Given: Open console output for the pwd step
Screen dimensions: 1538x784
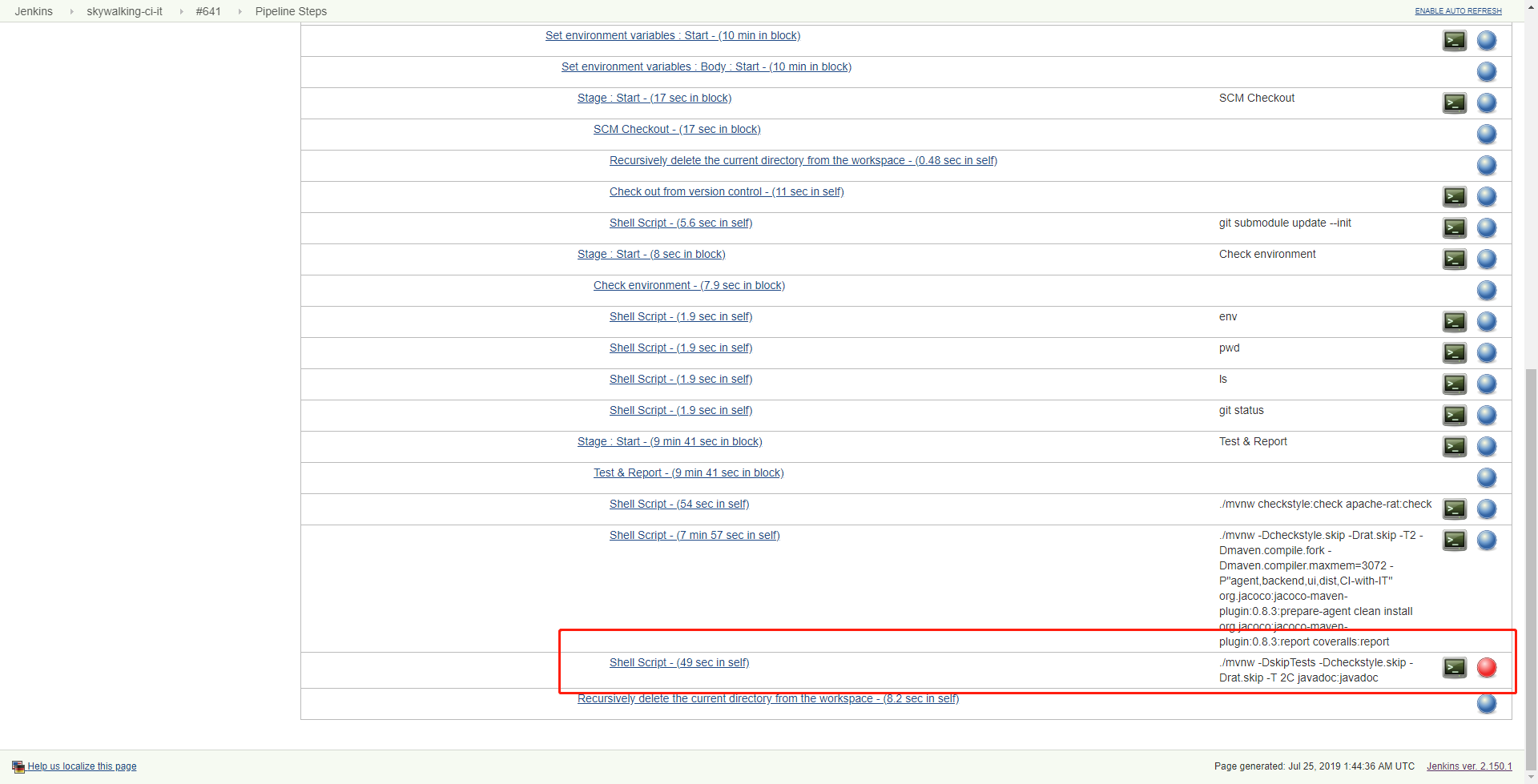Looking at the screenshot, I should [1455, 353].
